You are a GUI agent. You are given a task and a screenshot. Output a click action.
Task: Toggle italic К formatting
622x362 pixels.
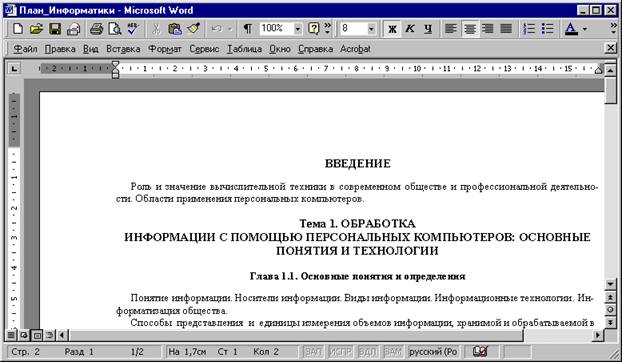(x=410, y=29)
